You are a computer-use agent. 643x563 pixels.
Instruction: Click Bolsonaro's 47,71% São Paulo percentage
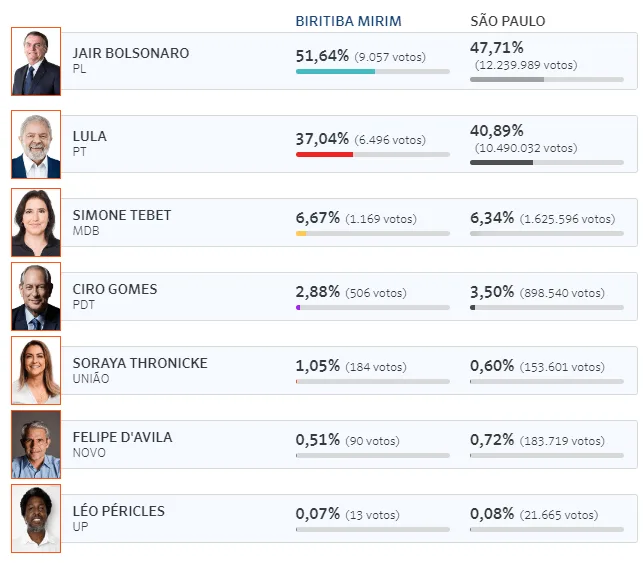click(x=496, y=47)
